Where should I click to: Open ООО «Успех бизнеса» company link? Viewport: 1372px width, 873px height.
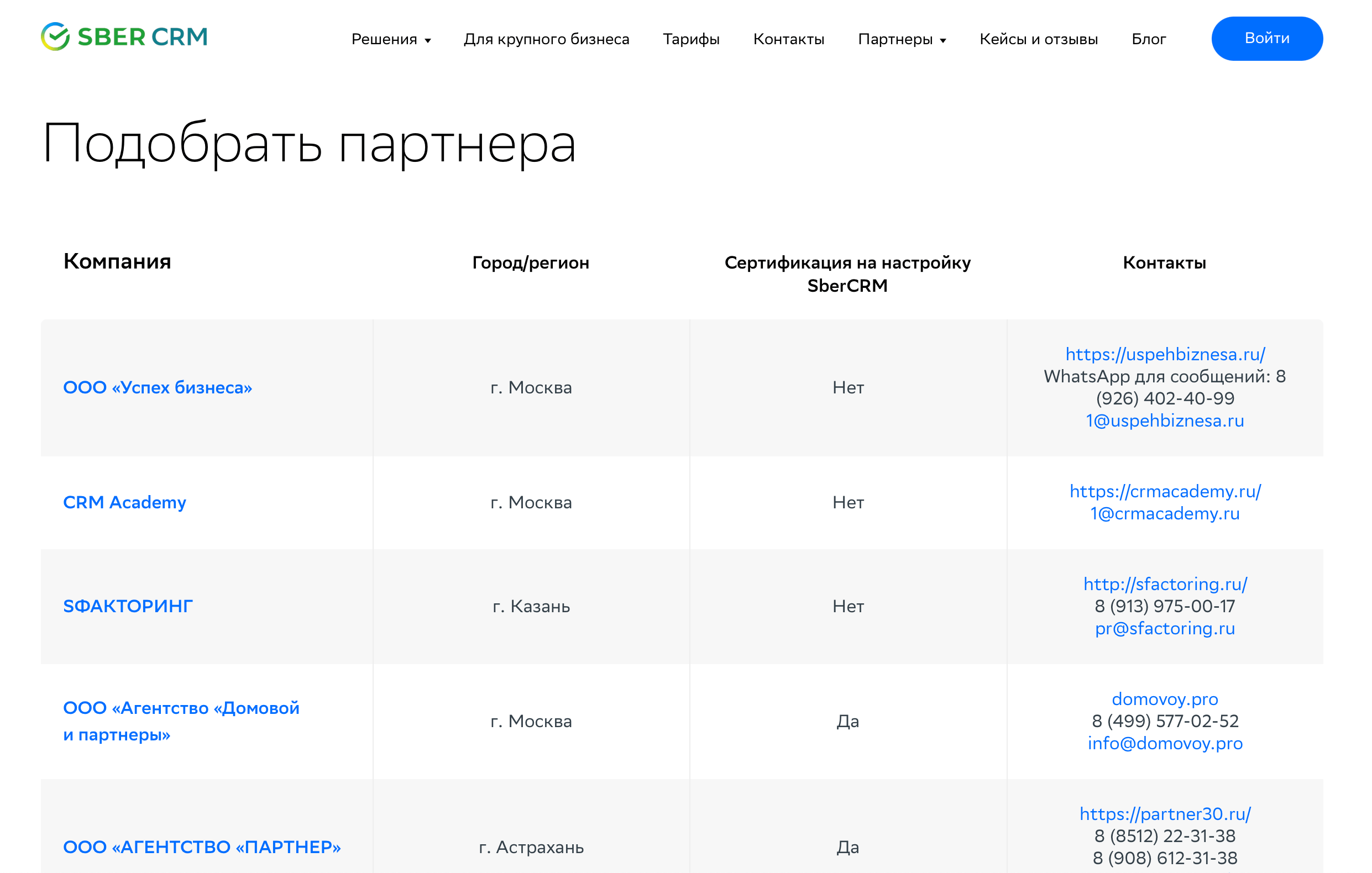coord(157,387)
